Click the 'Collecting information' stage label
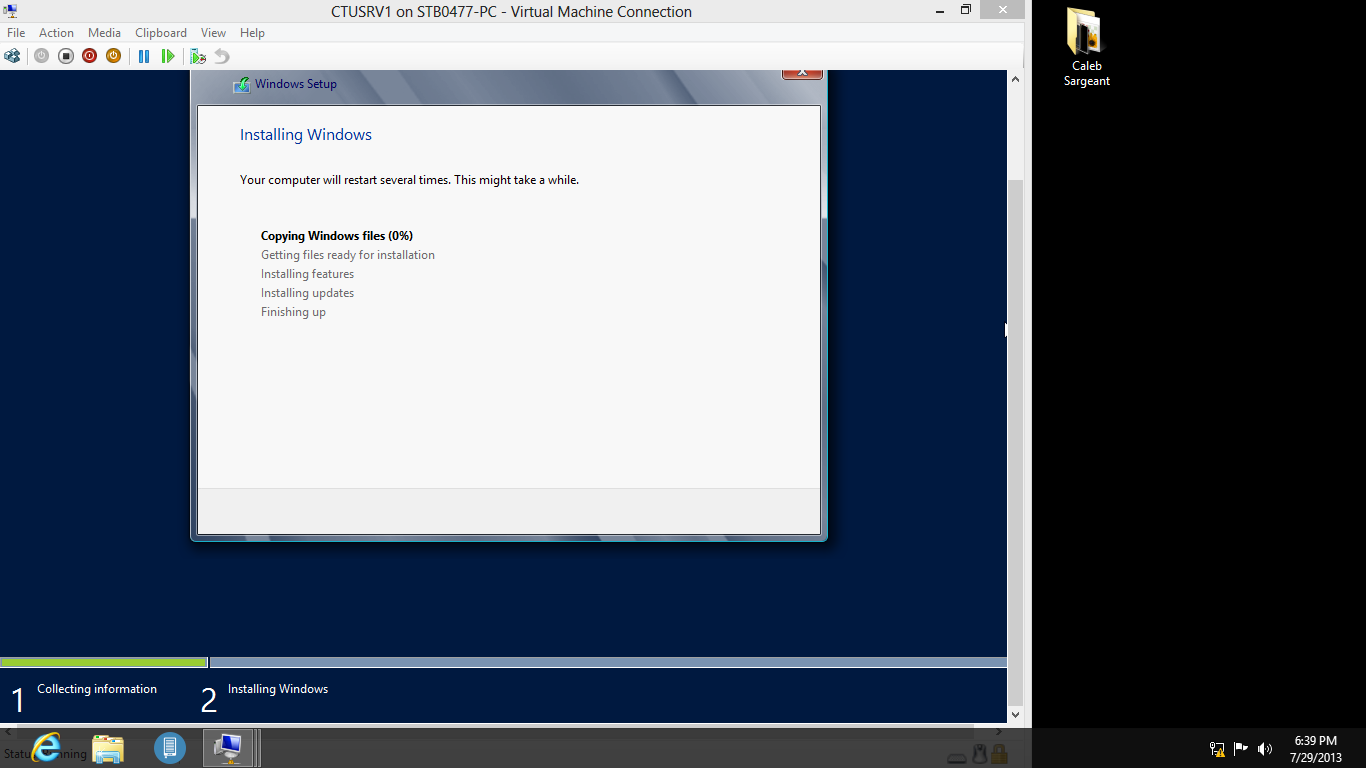The width and height of the screenshot is (1366, 768). 97,689
